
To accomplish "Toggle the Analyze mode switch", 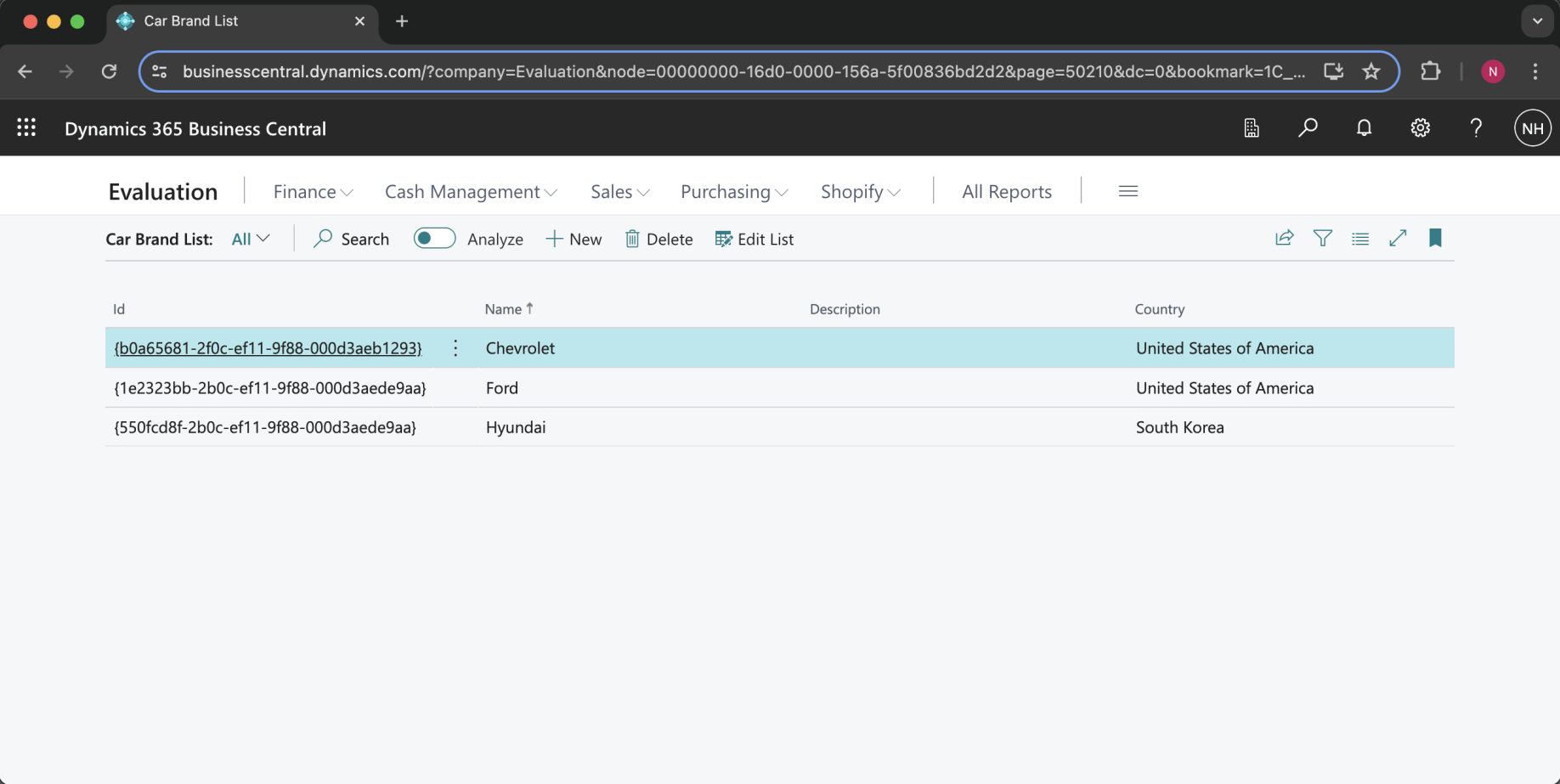I will tap(434, 239).
